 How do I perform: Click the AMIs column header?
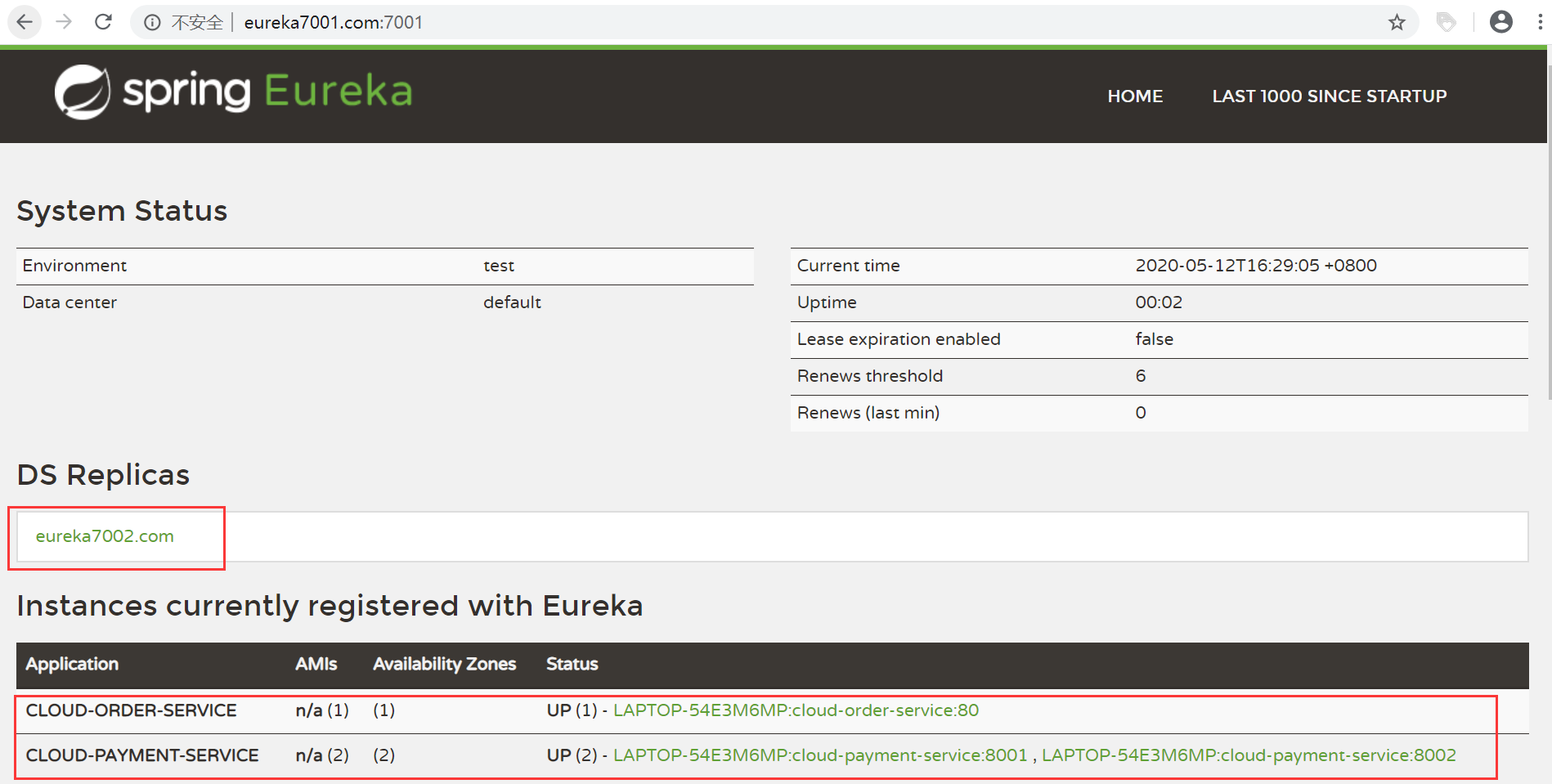click(316, 664)
